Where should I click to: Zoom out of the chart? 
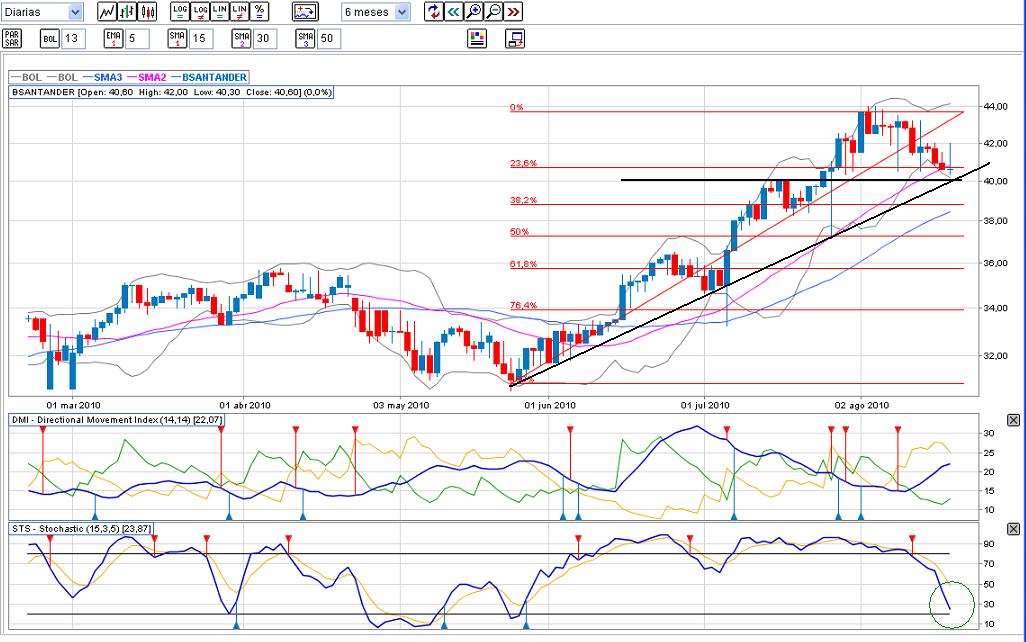click(x=493, y=12)
